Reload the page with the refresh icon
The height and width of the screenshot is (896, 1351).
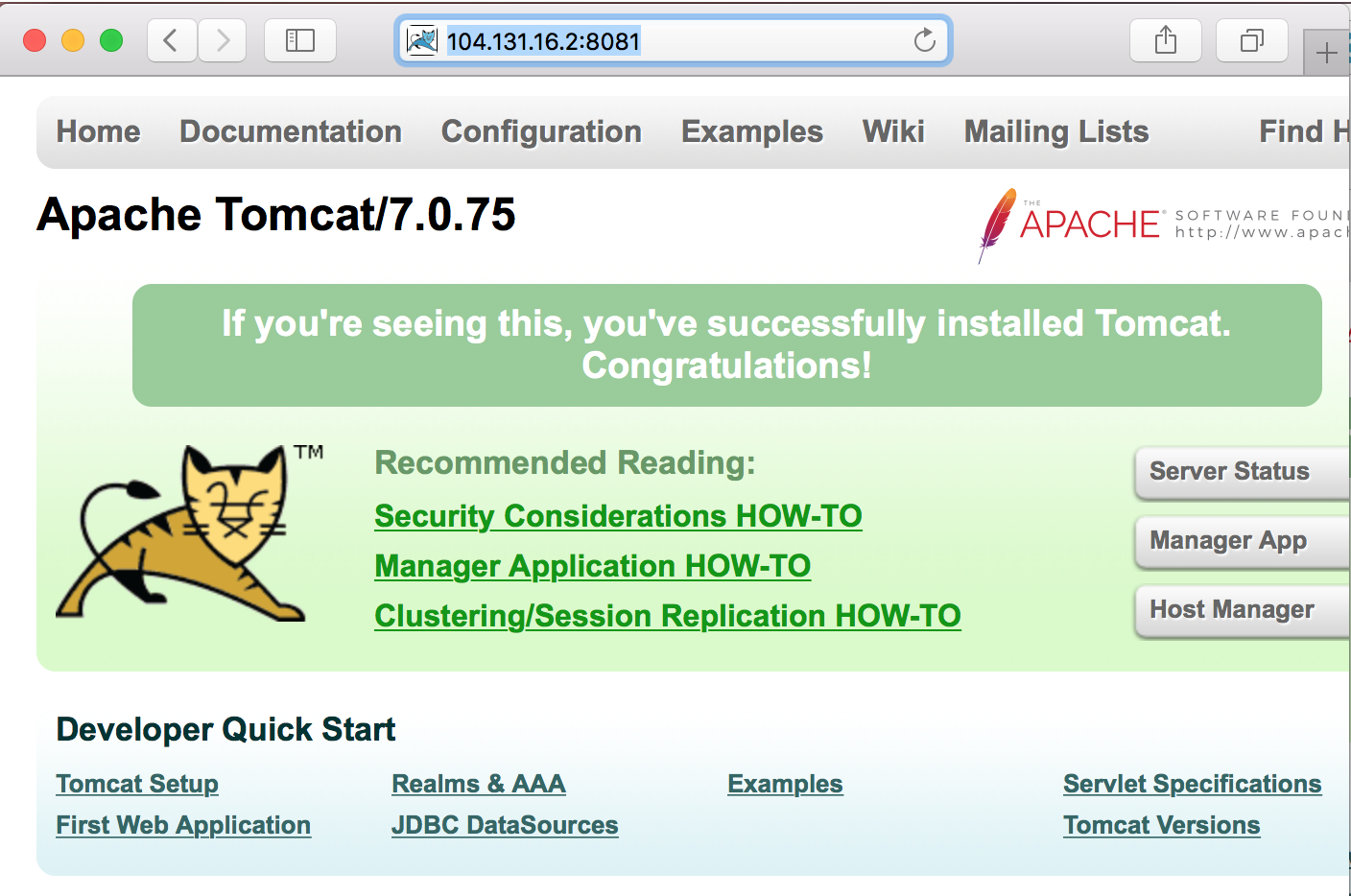click(924, 40)
